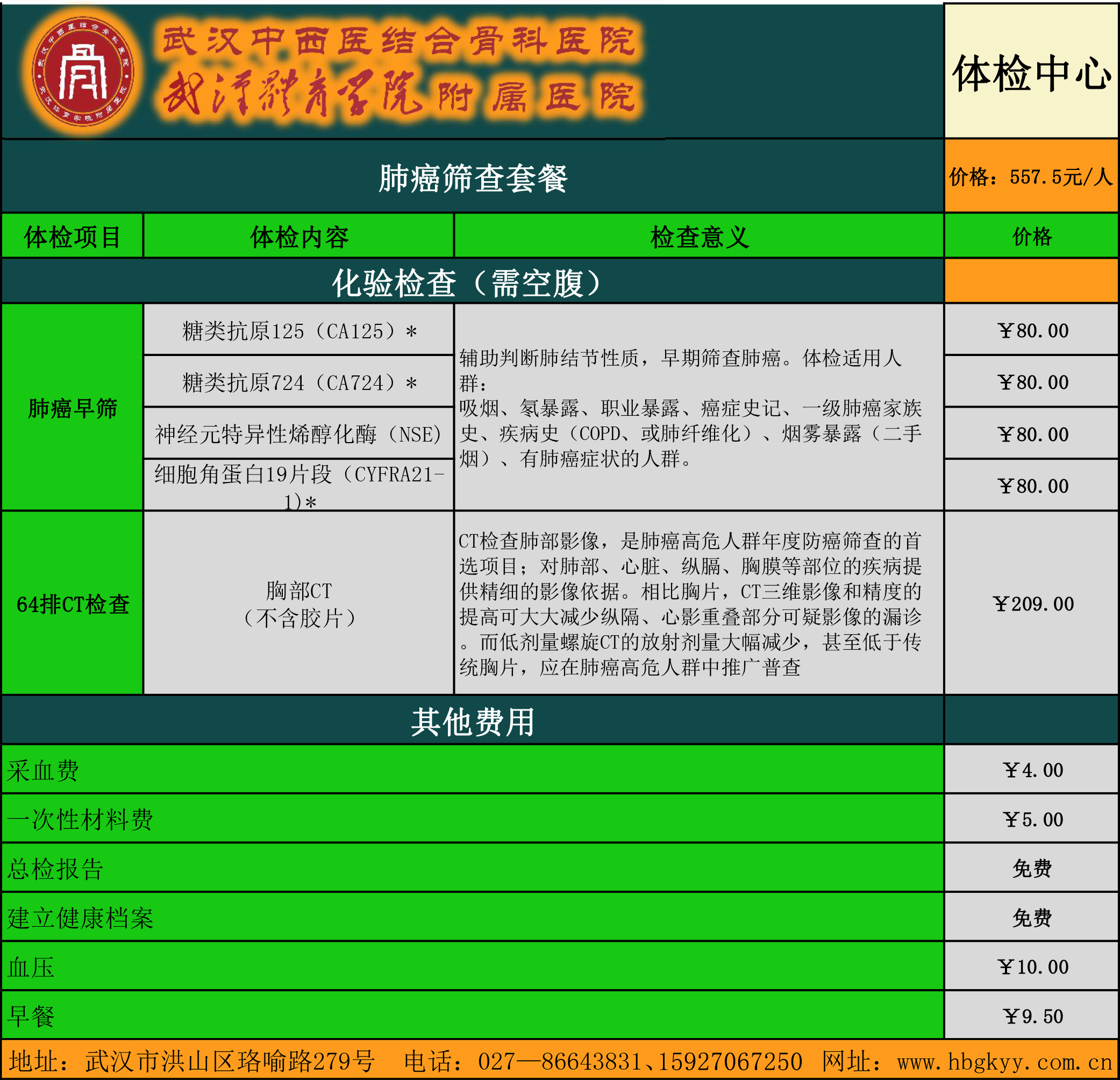This screenshot has height=1080, width=1120.
Task: Select the 细胞角蛋白19片段 CYFRA21-1 row
Action: 299,485
